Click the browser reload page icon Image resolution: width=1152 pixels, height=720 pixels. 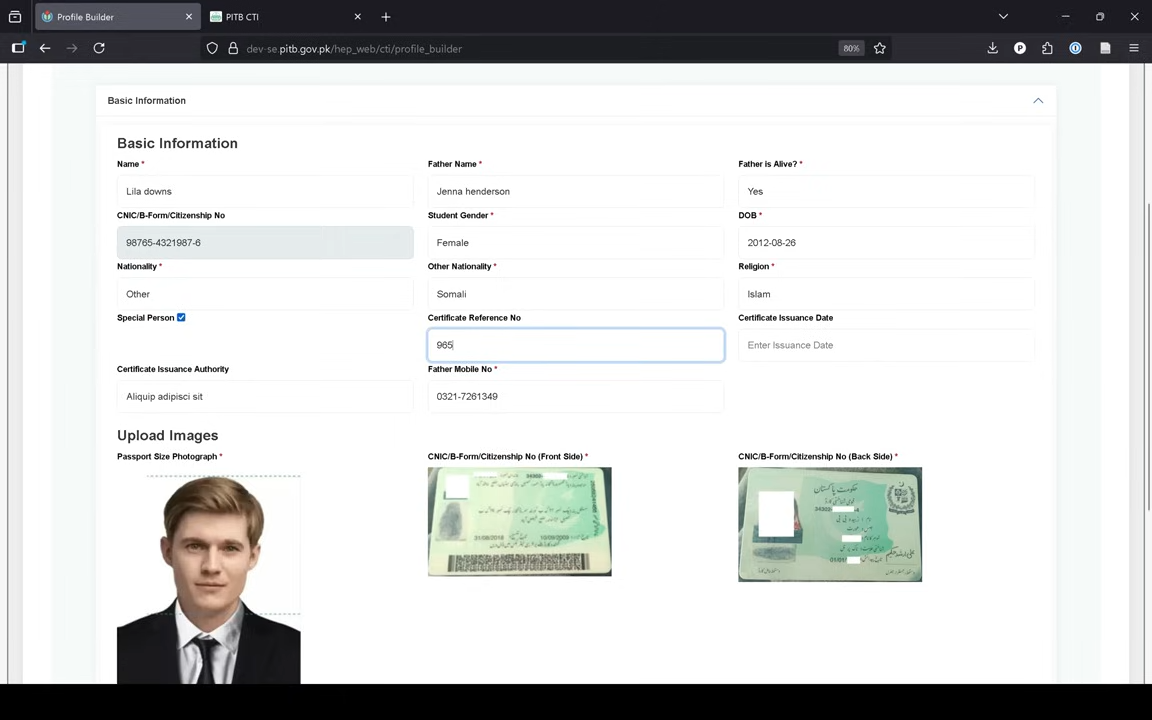tap(99, 48)
